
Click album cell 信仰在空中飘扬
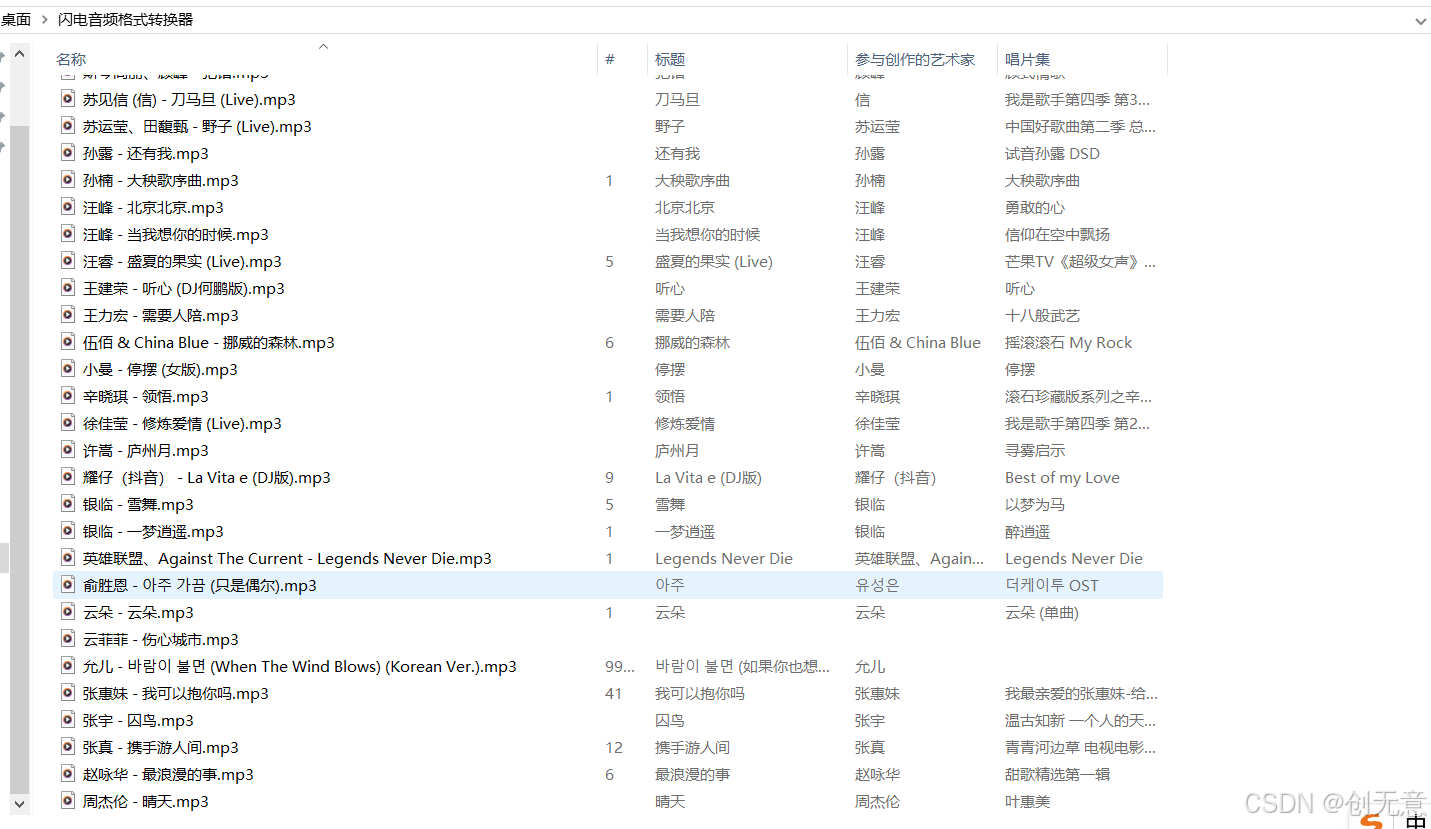pos(1058,234)
